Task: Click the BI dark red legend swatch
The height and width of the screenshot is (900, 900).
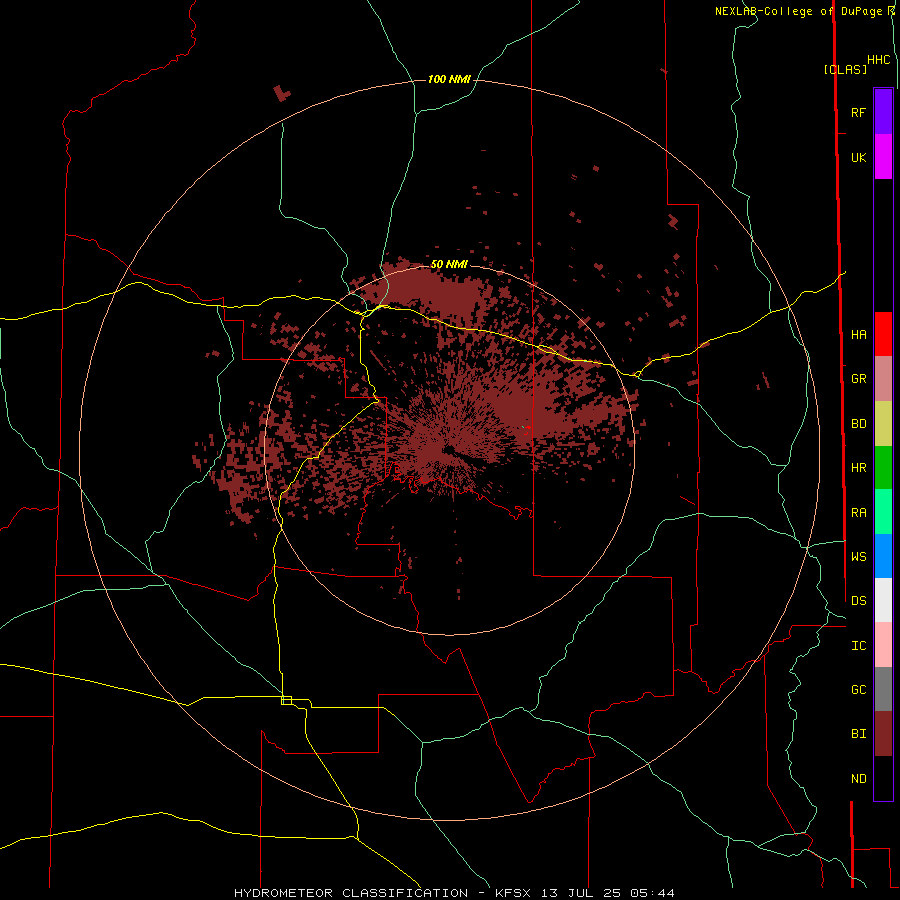Action: point(883,734)
